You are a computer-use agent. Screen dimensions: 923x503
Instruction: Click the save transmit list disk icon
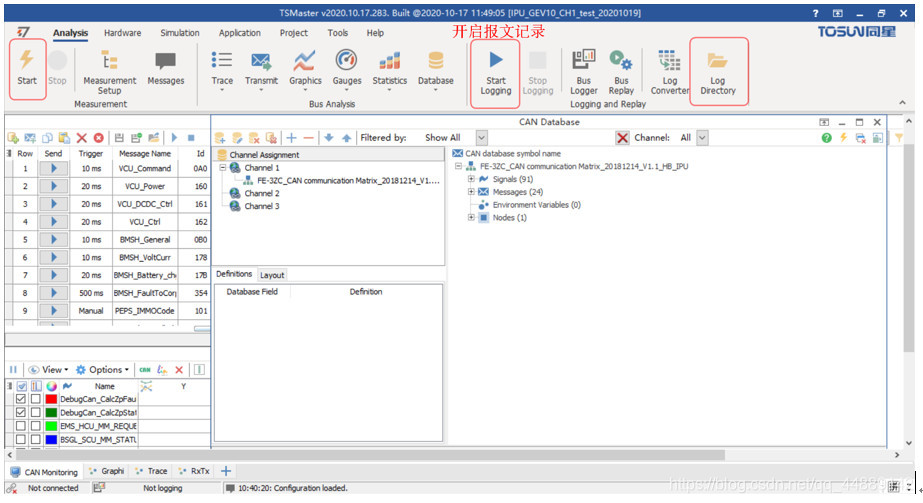119,138
